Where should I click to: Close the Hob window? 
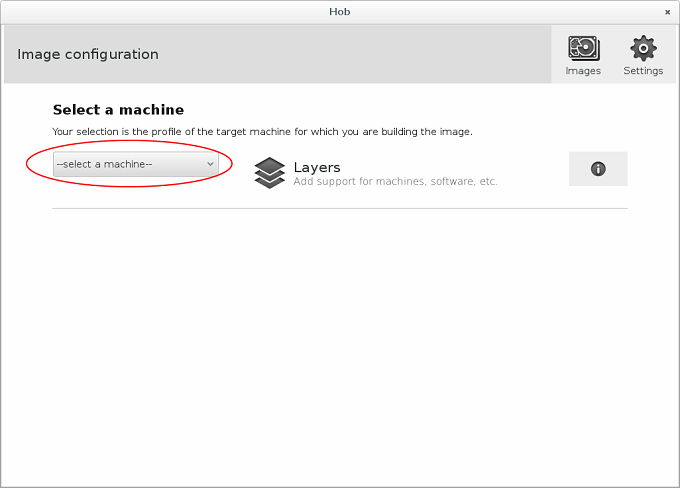tap(667, 11)
